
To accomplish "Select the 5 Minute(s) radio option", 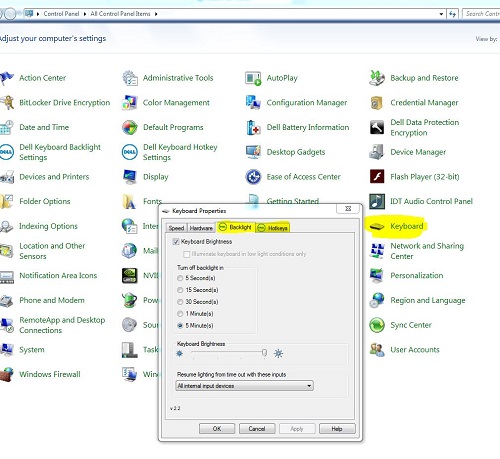I will pos(180,326).
